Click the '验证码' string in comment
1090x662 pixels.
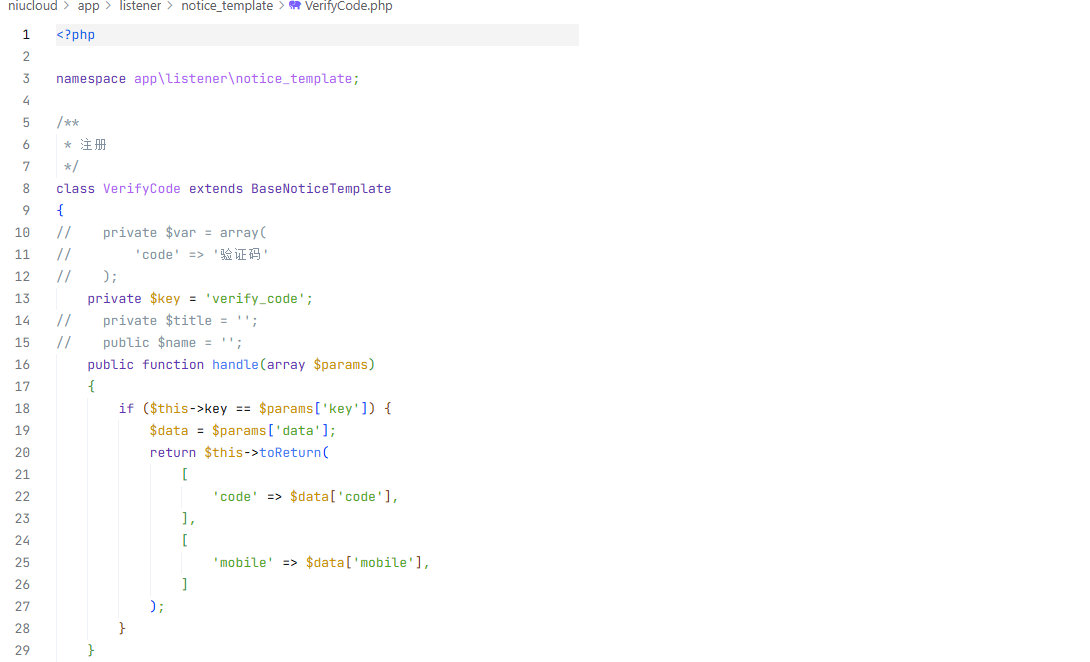[x=240, y=255]
